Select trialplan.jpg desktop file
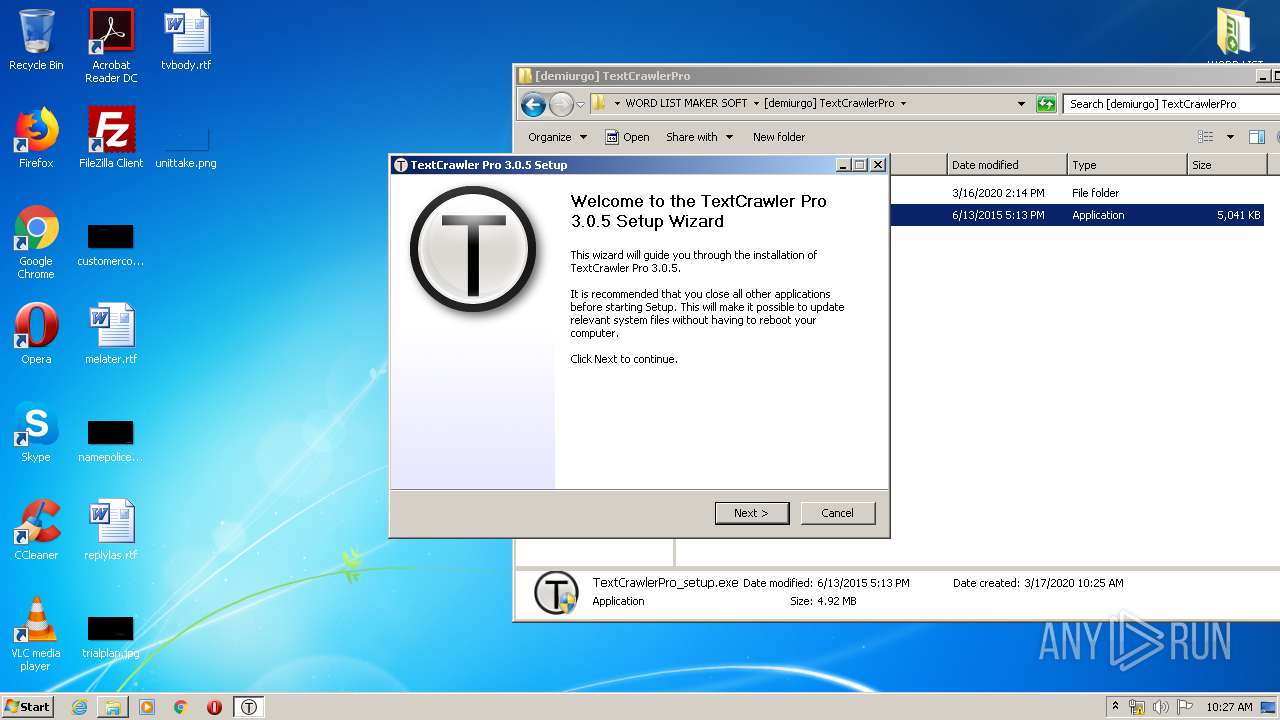1280x720 pixels. (x=111, y=637)
